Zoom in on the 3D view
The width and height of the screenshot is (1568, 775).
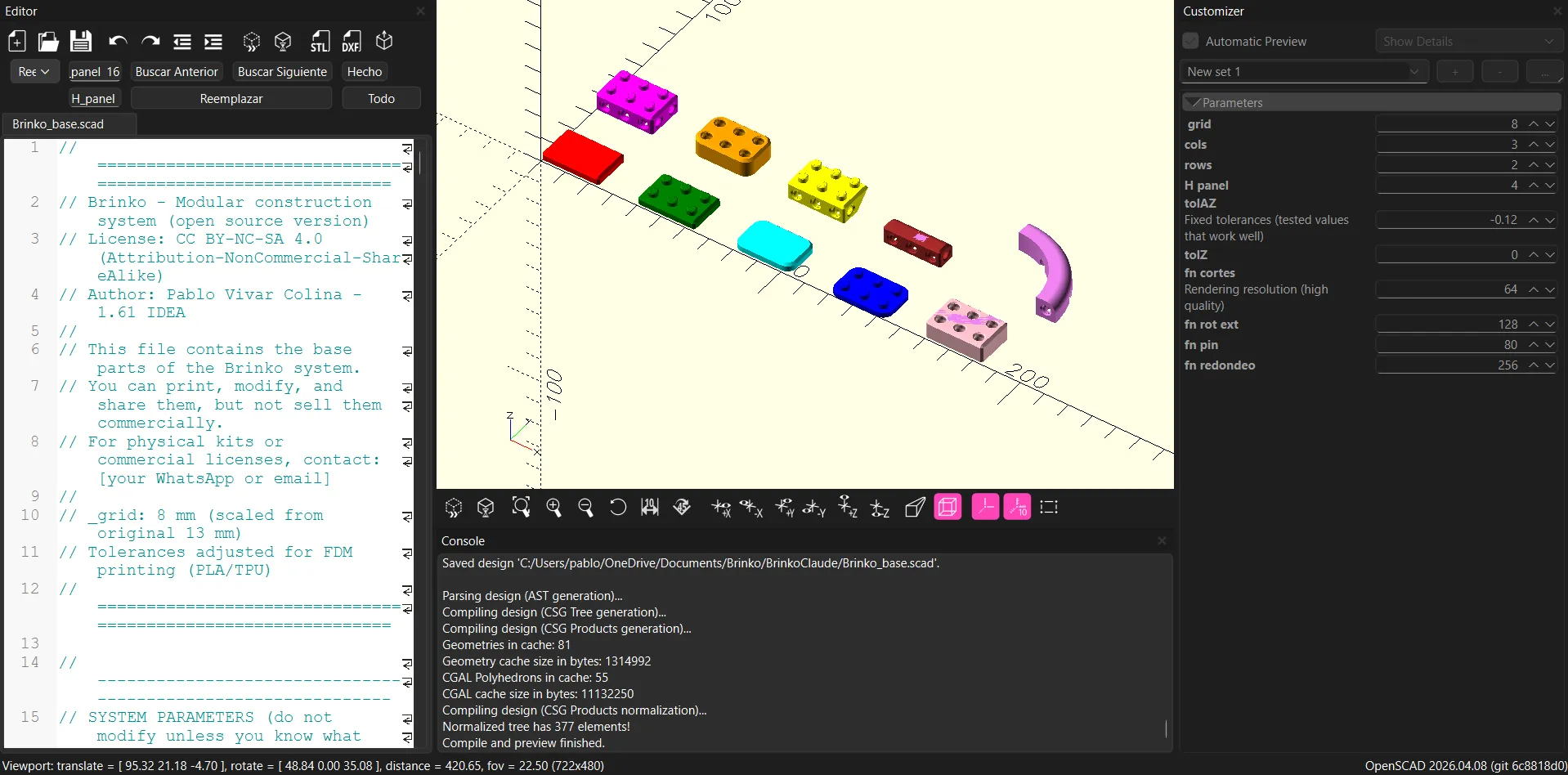pyautogui.click(x=553, y=508)
